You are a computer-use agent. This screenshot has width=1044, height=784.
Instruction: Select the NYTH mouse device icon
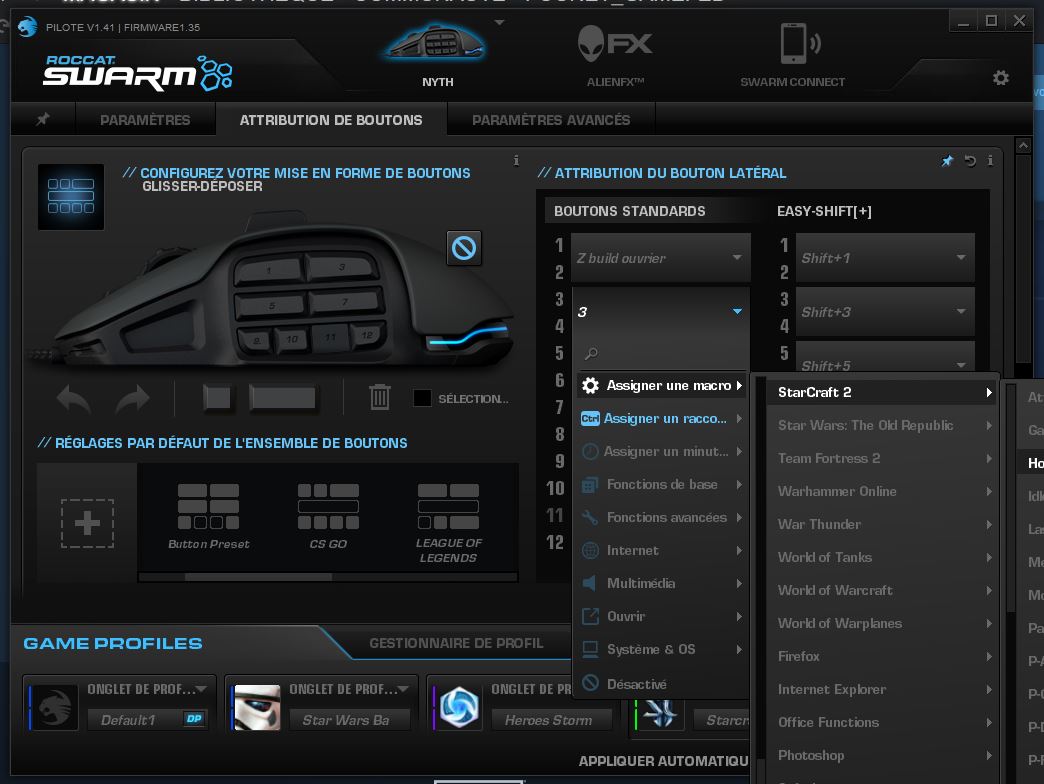click(437, 44)
